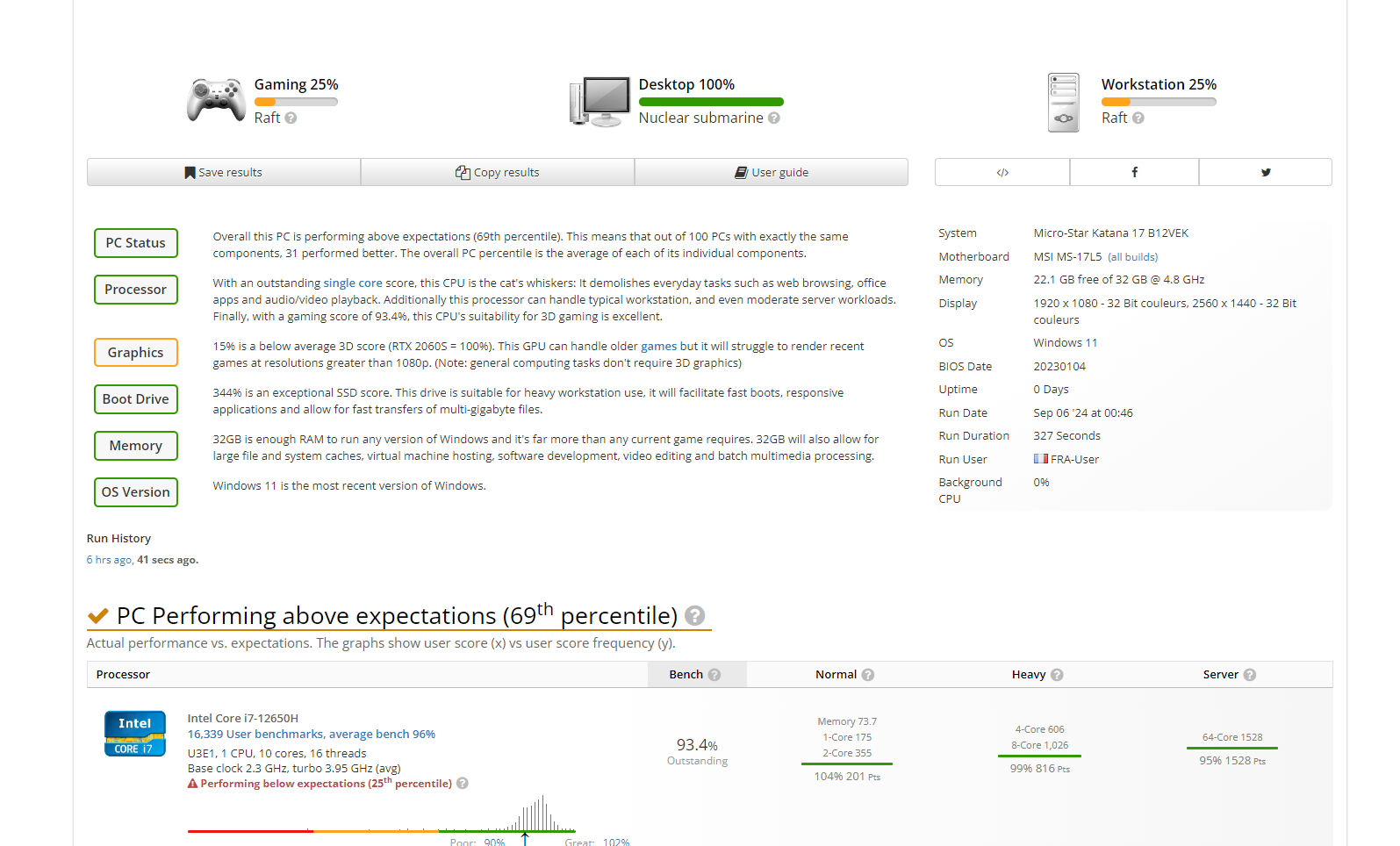The height and width of the screenshot is (846, 1400).
Task: Click the 93.4% bench score
Action: pos(697,745)
